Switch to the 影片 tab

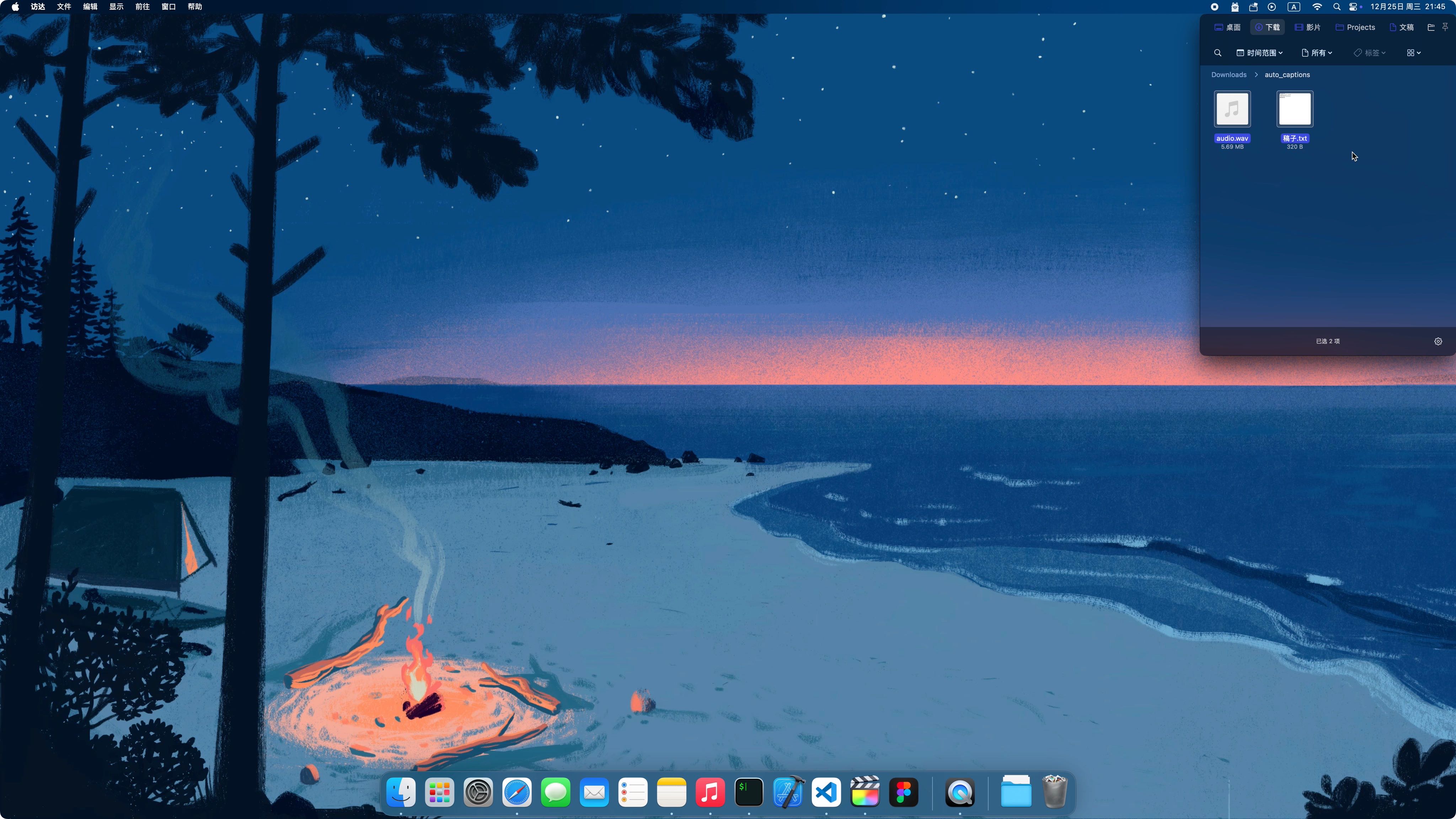point(1307,27)
